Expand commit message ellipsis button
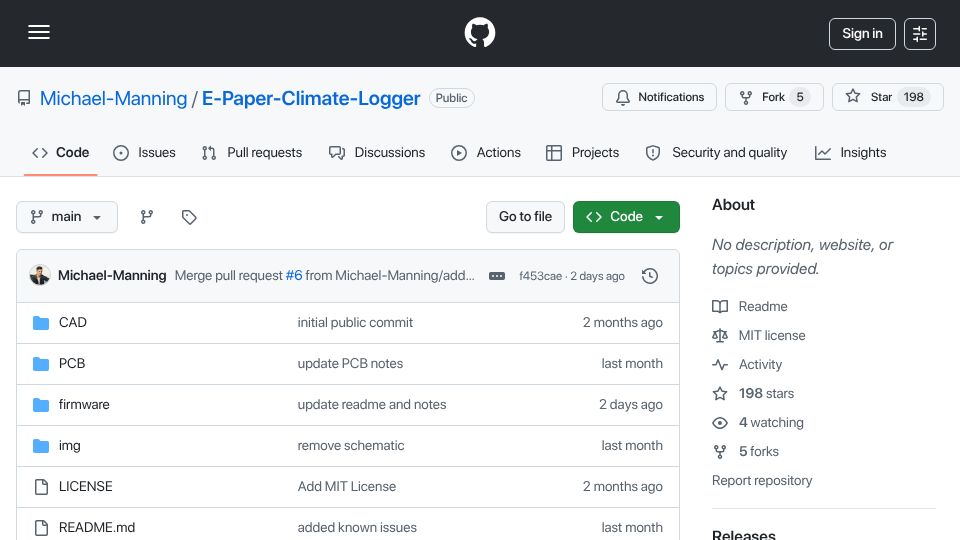The height and width of the screenshot is (540, 960). (x=497, y=276)
